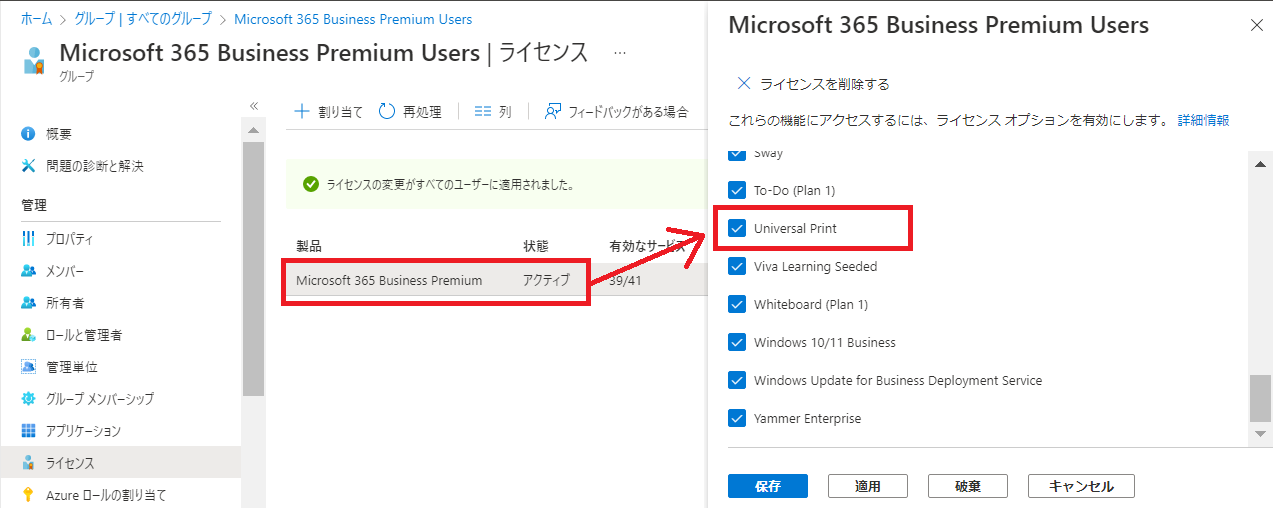This screenshot has width=1273, height=508.
Task: Open the ellipsis menu beside ライセンス title
Action: [x=620, y=52]
